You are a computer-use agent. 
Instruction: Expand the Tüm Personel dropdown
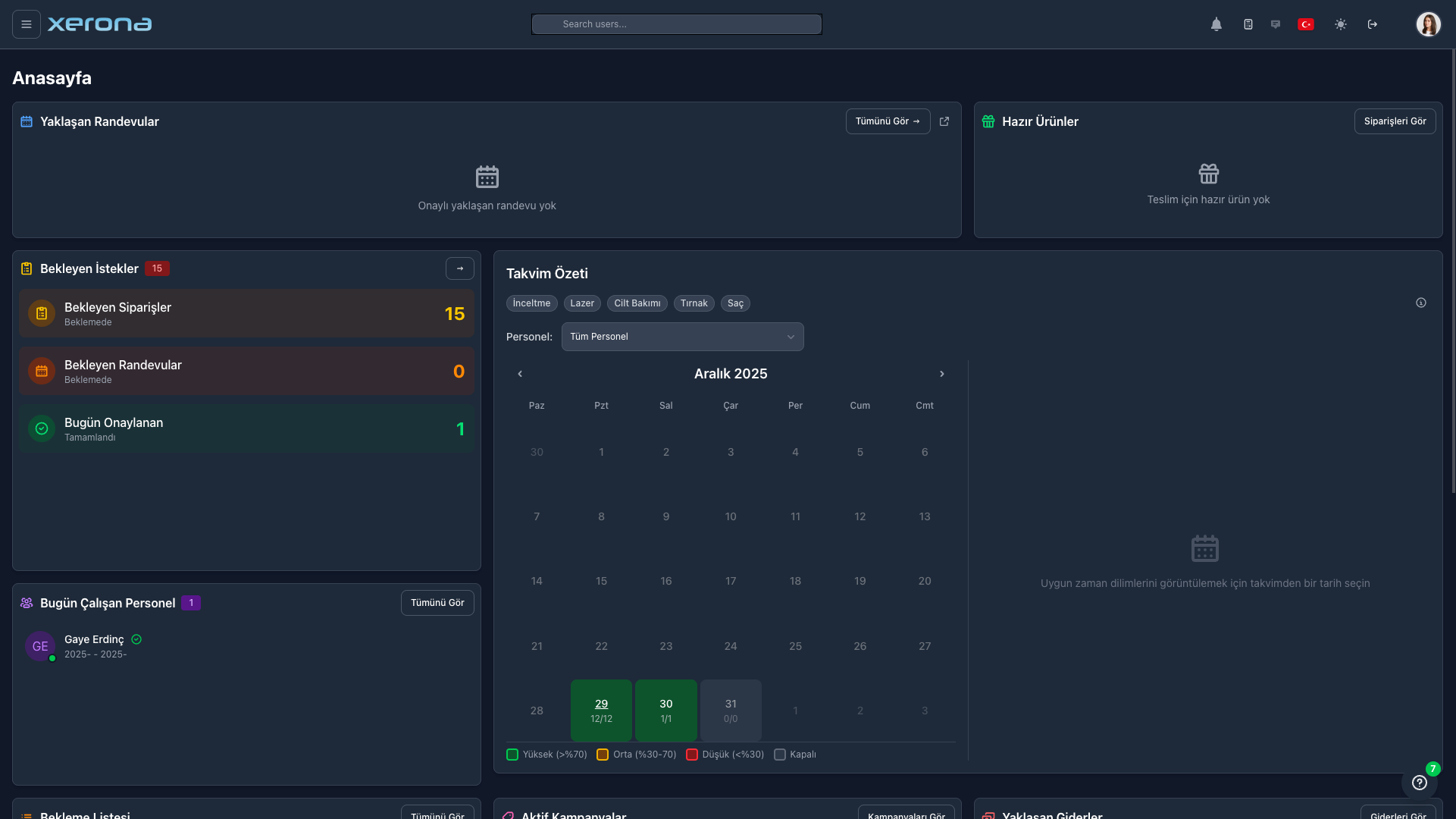pyautogui.click(x=682, y=337)
